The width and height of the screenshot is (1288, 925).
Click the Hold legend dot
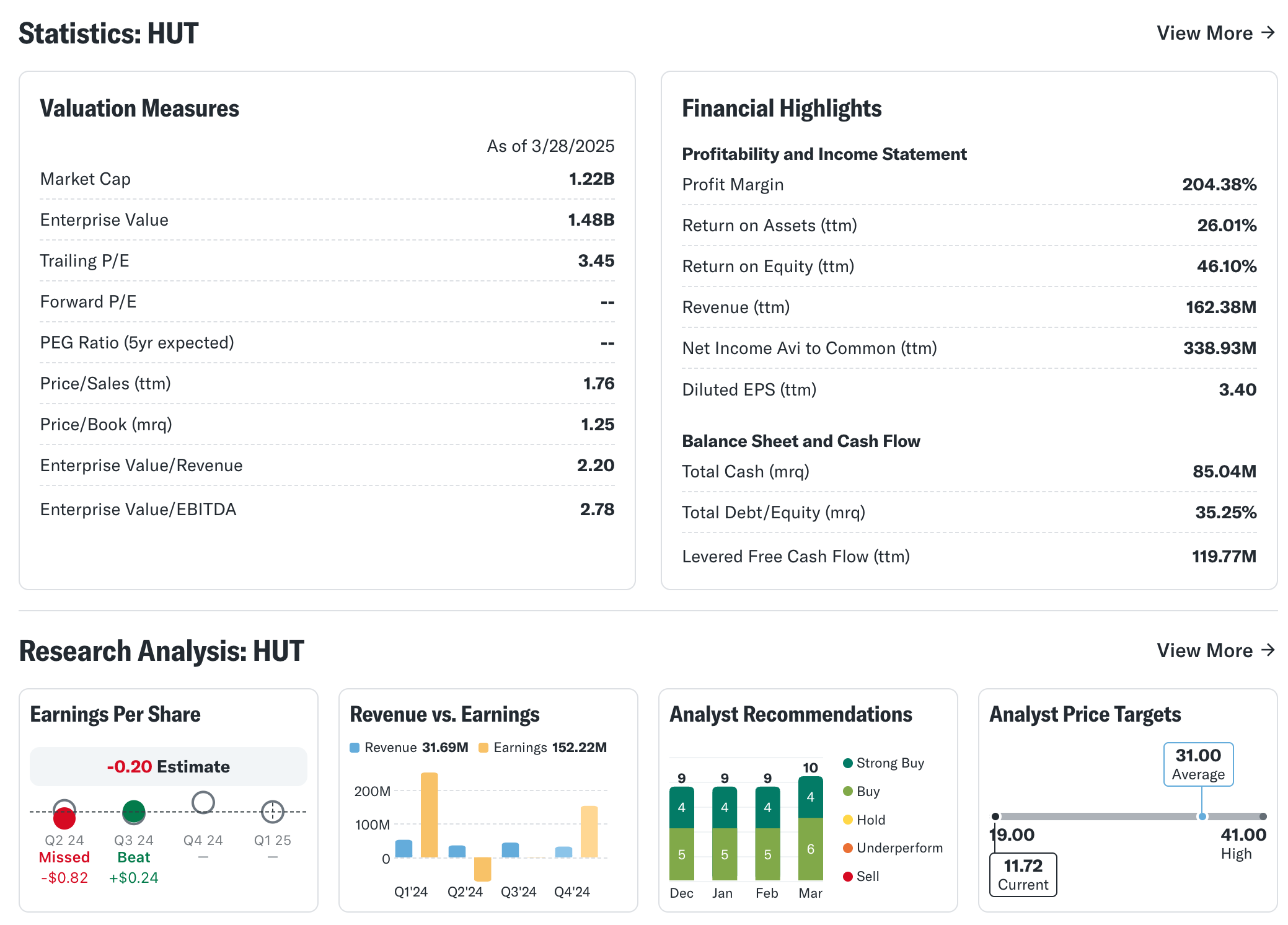click(848, 820)
